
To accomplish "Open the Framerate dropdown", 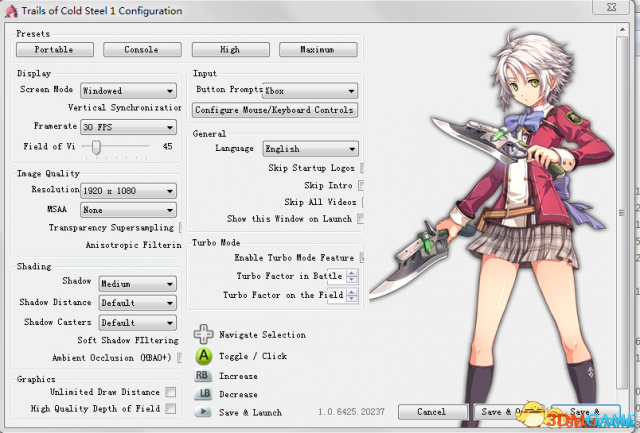I will (128, 127).
